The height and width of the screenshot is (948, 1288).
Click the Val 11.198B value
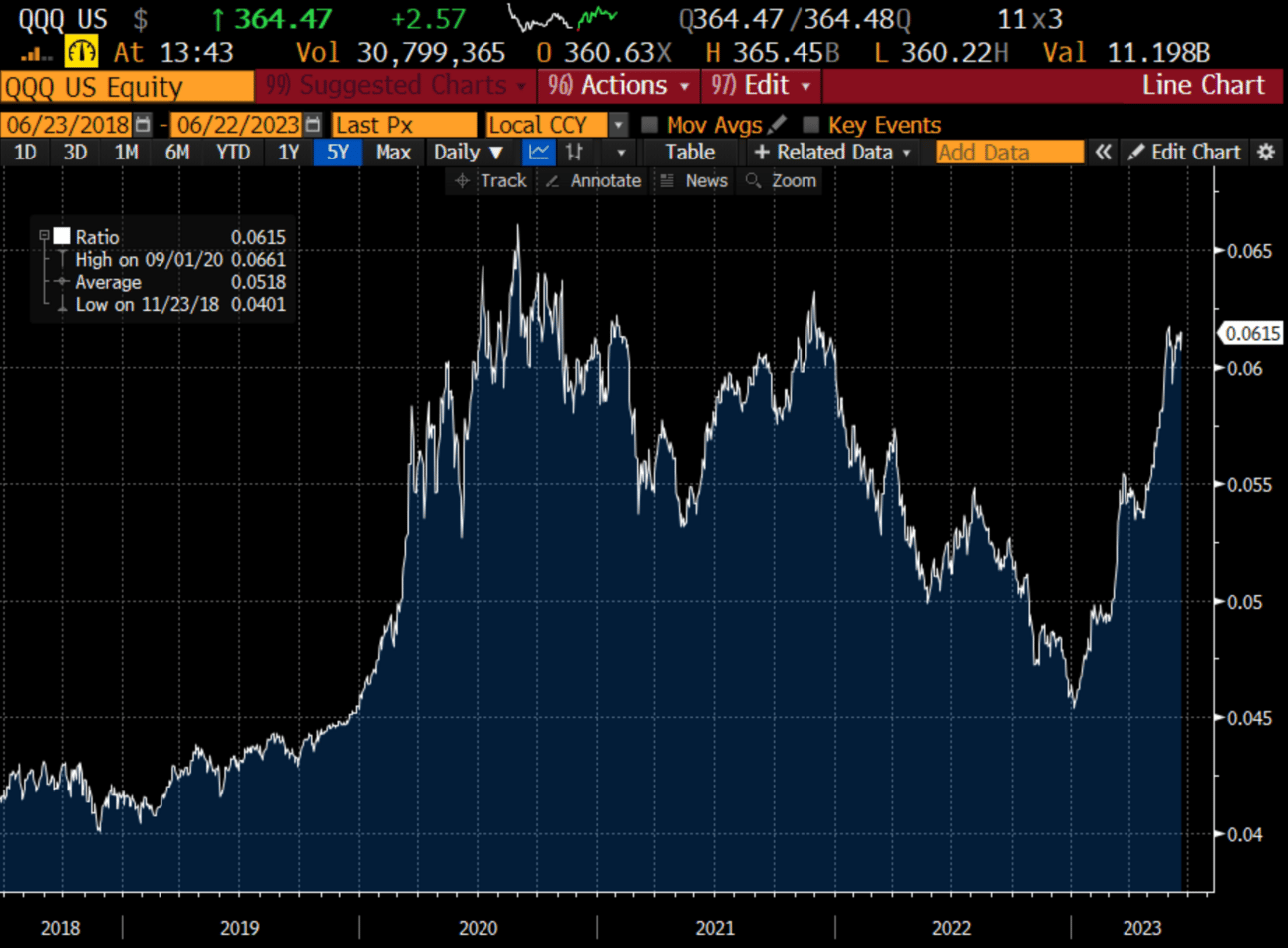[1127, 52]
